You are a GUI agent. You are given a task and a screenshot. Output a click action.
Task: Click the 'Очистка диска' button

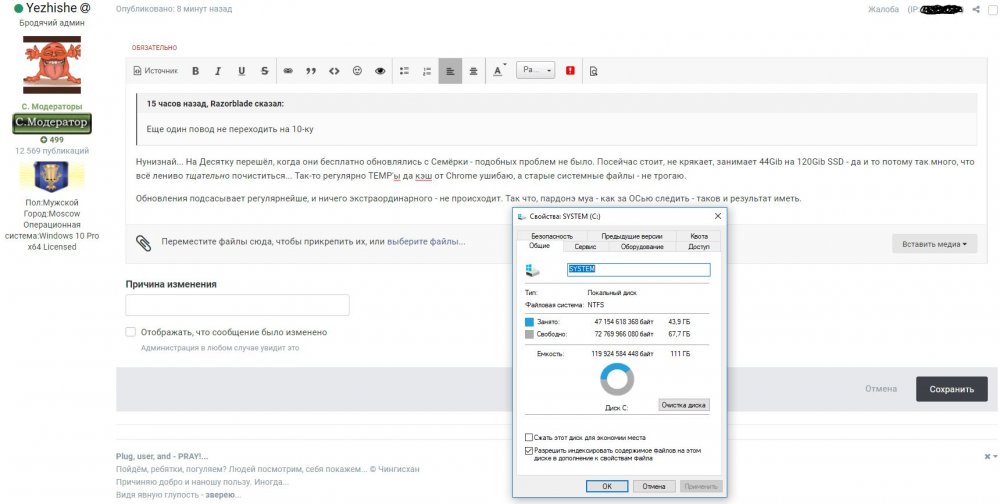coord(684,405)
